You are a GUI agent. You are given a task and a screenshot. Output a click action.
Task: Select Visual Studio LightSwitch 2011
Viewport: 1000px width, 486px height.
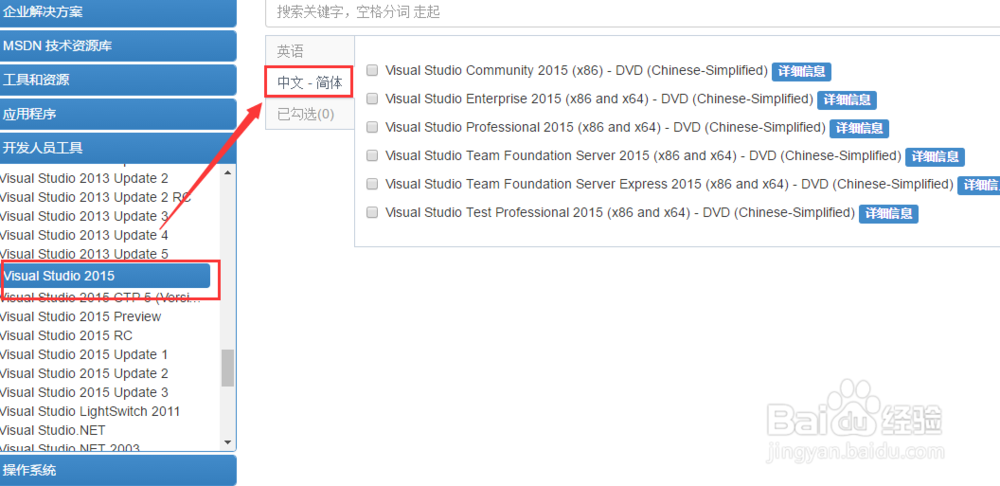[90, 411]
